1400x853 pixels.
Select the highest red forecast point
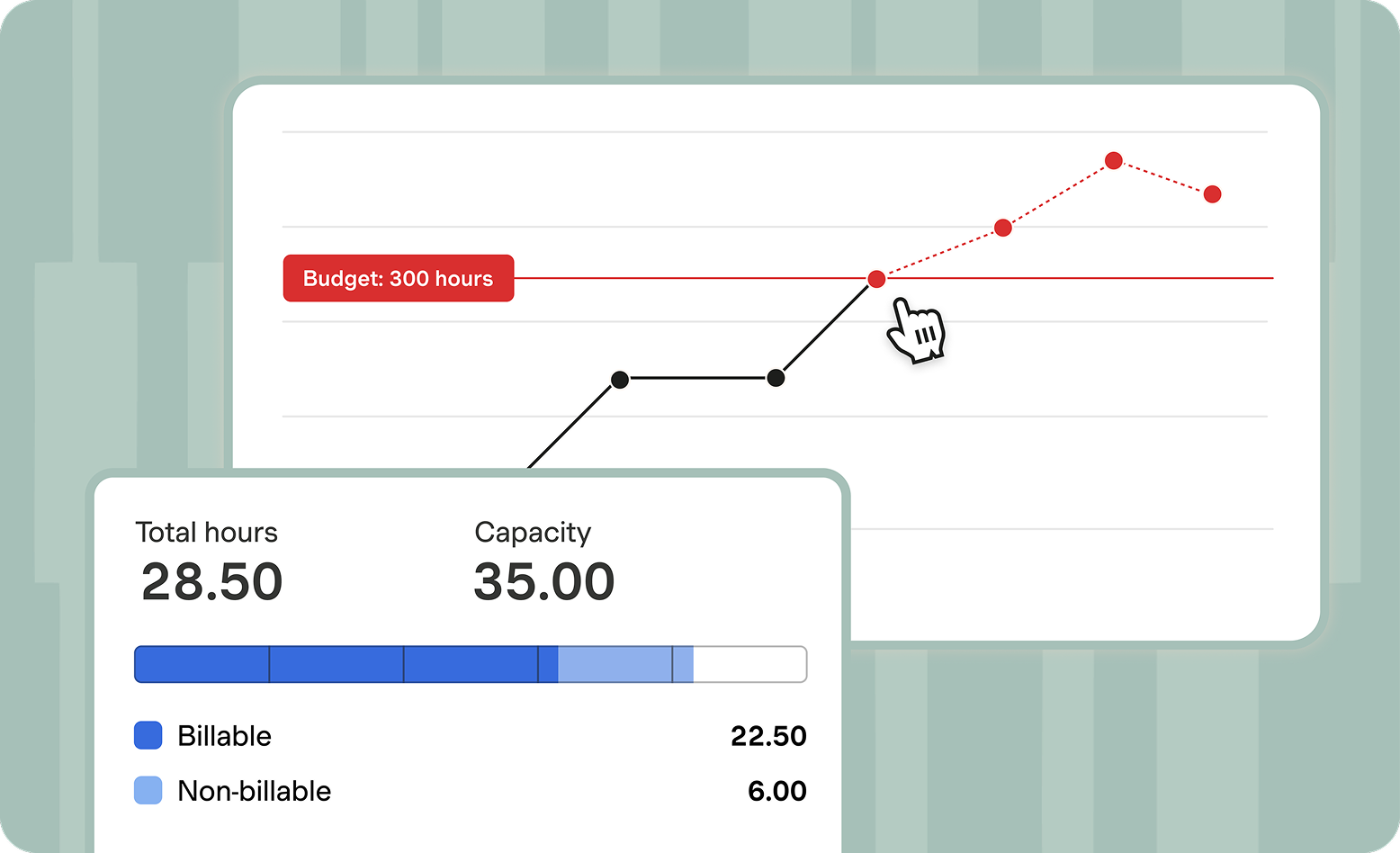click(x=1114, y=161)
